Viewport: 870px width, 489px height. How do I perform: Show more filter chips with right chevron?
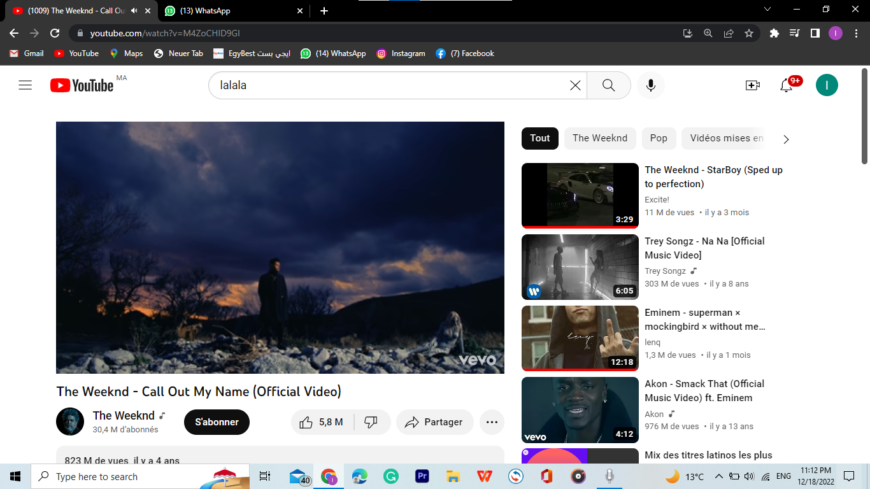point(786,139)
